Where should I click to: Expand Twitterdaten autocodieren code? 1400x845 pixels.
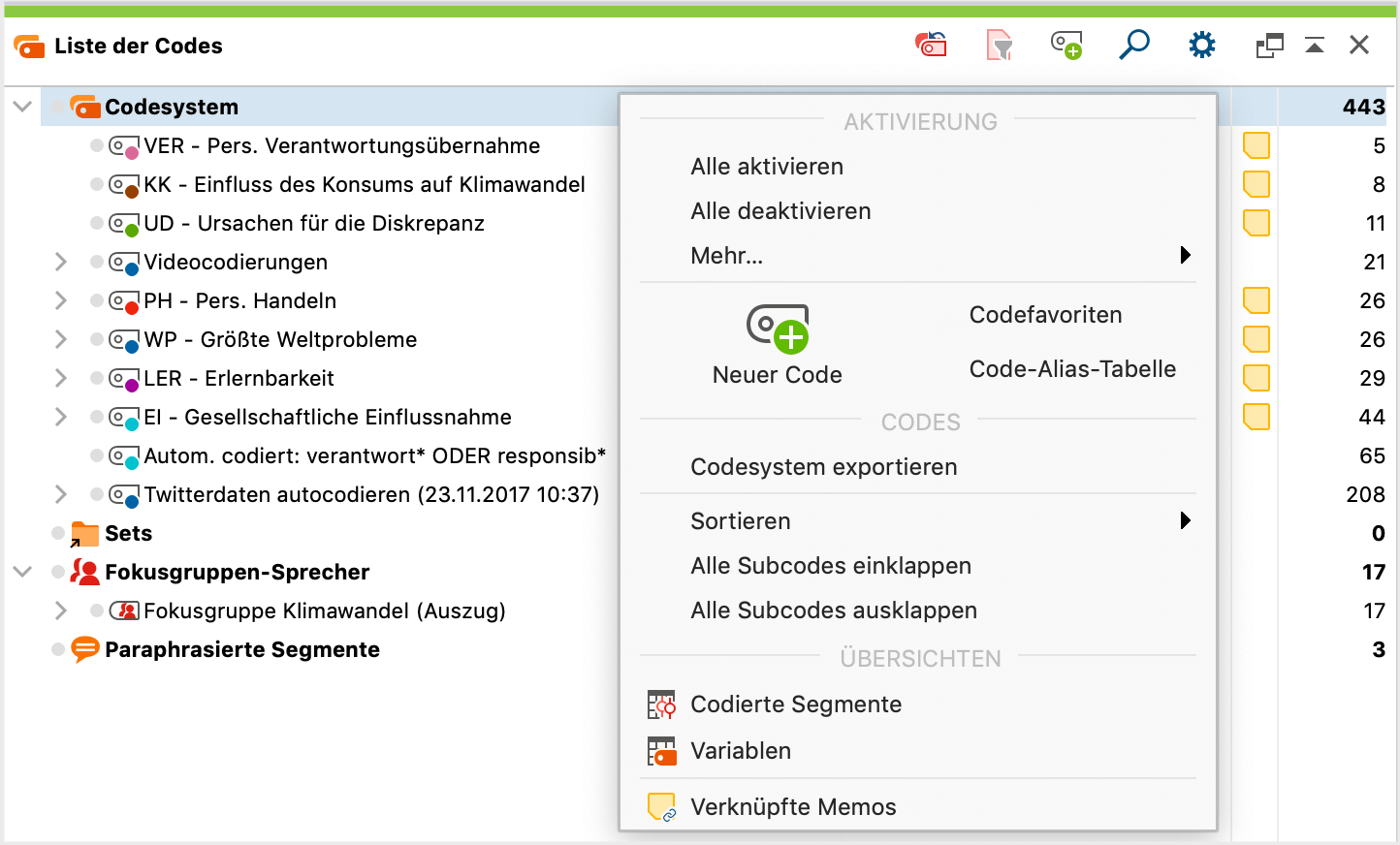tap(60, 494)
